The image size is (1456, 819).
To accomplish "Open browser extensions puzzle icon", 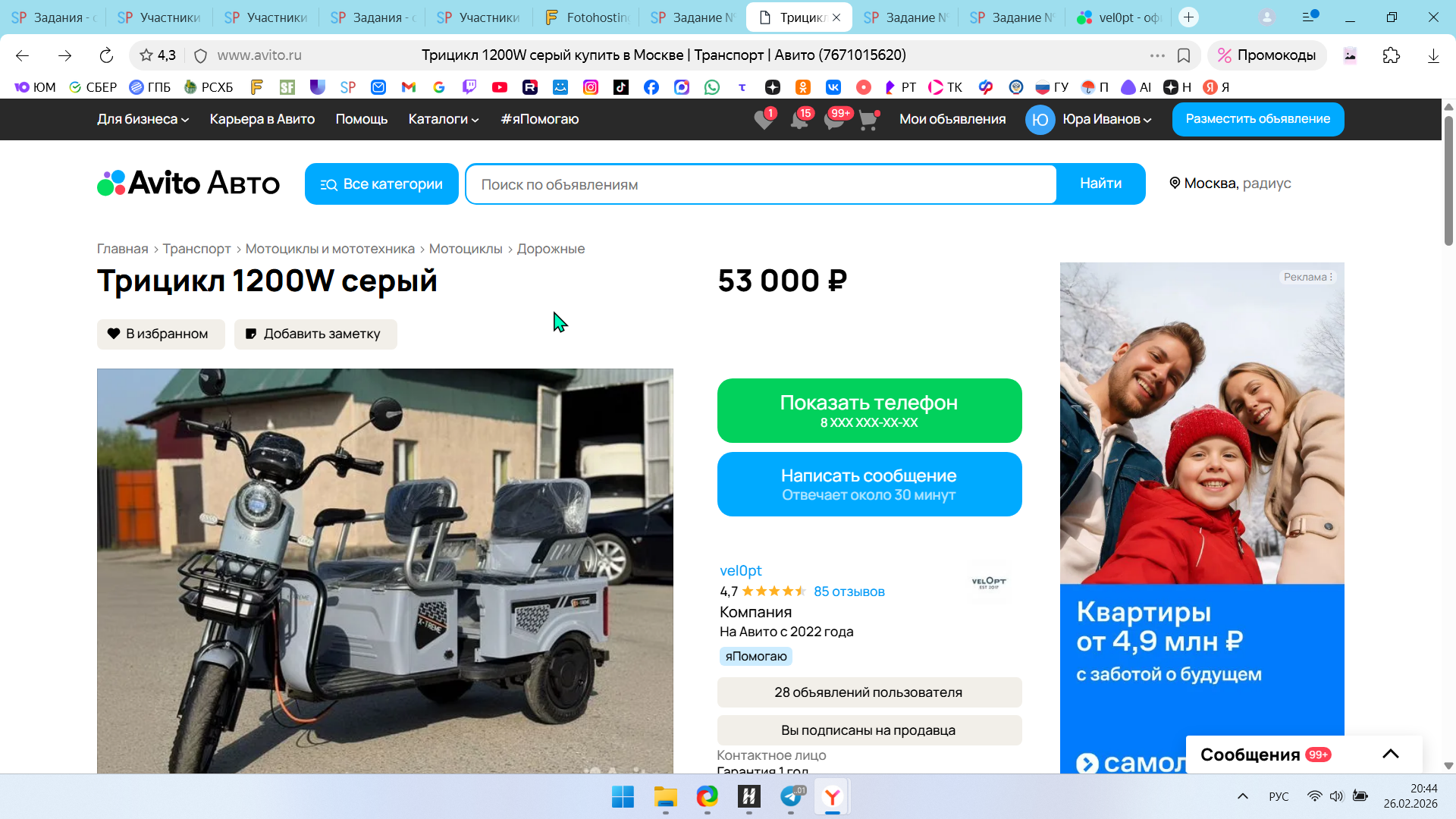I will tap(1392, 55).
